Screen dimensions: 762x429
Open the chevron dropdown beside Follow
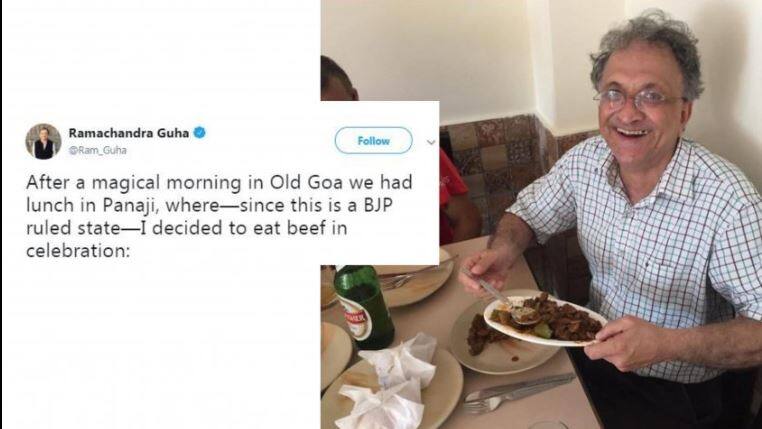click(x=431, y=142)
